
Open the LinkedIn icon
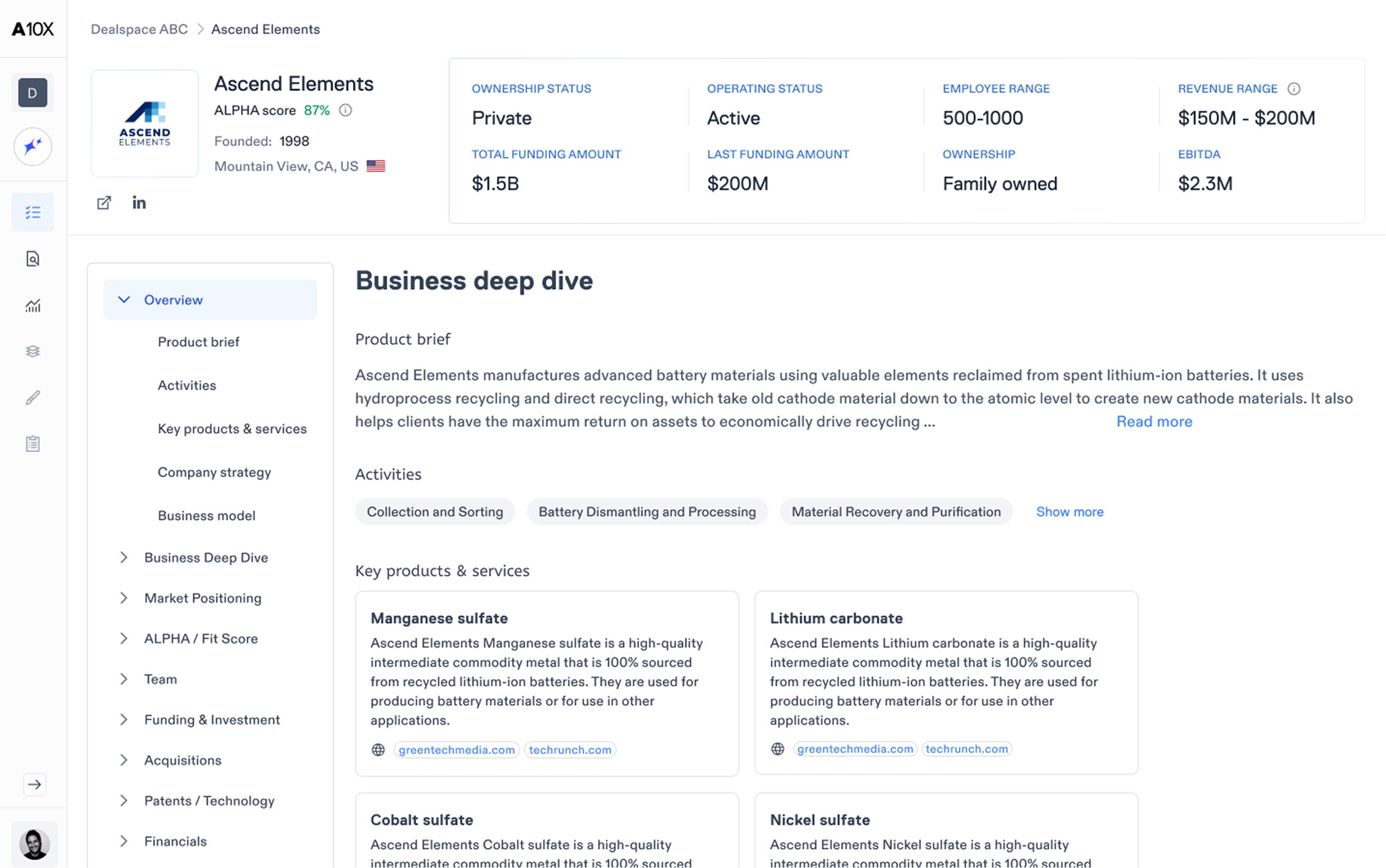click(139, 202)
